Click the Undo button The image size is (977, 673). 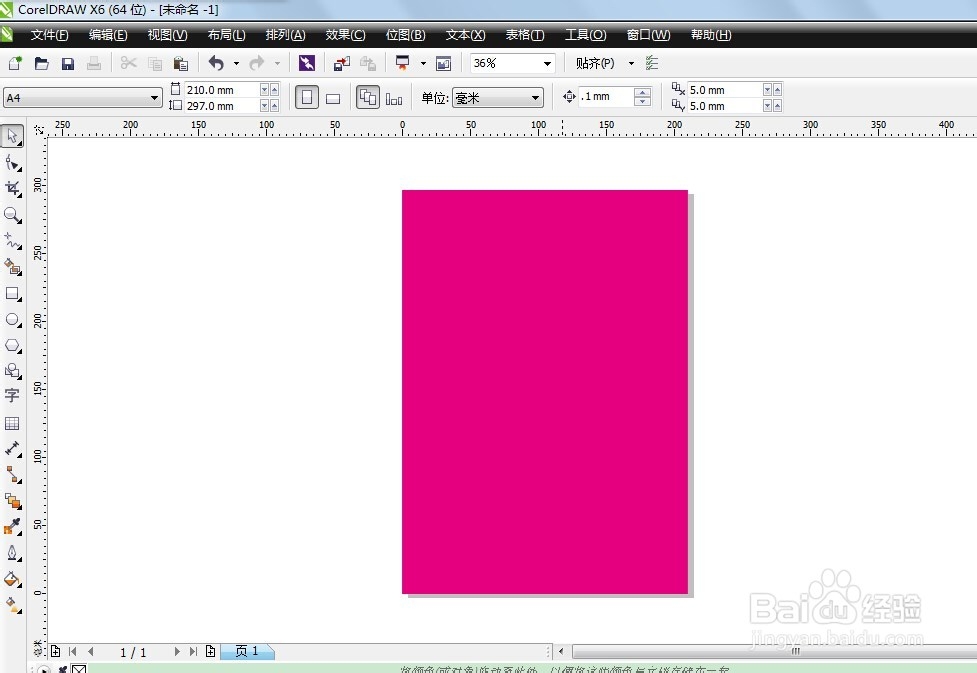[217, 62]
